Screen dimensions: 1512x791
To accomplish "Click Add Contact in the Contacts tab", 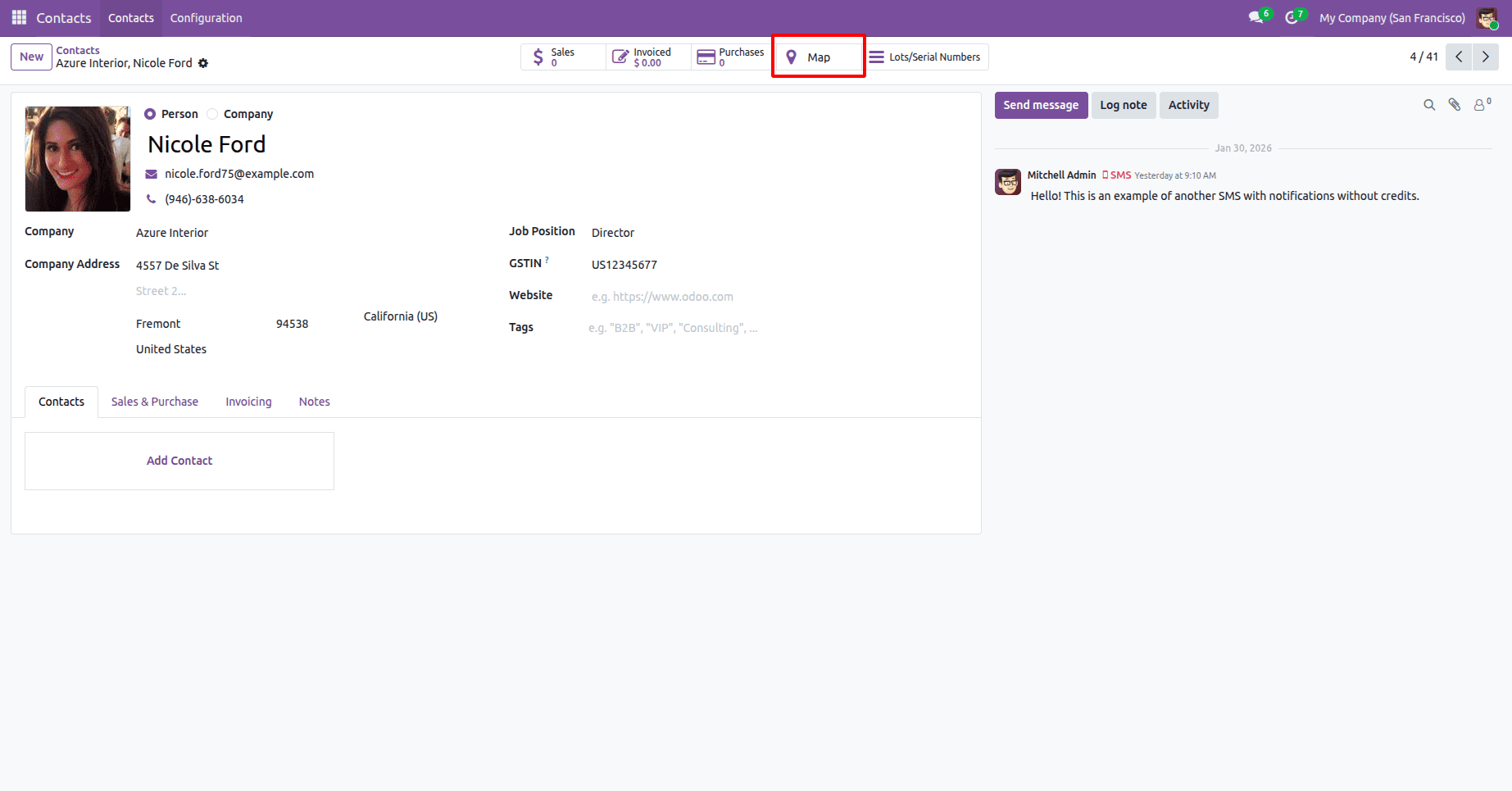I will 179,460.
